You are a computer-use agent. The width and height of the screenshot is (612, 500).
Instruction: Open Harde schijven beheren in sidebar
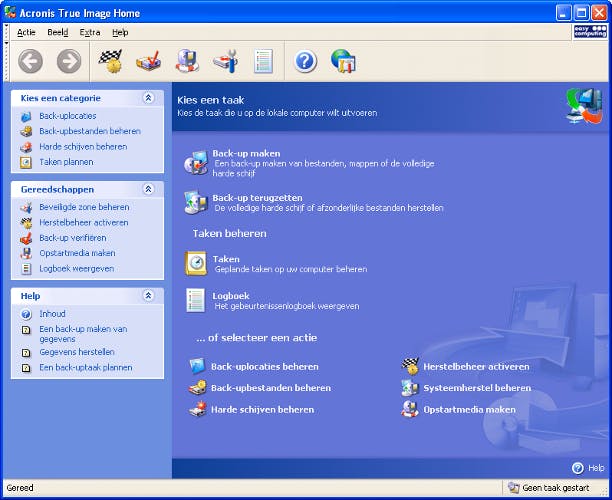(83, 147)
